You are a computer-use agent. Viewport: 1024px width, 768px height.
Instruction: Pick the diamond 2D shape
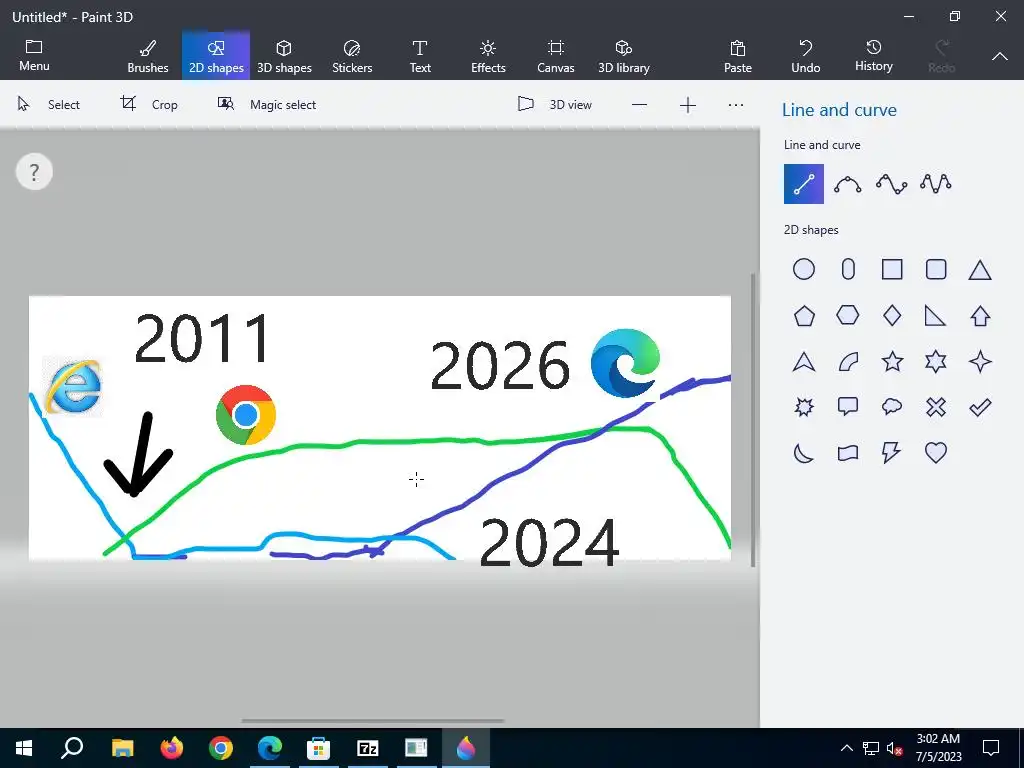[x=892, y=315]
